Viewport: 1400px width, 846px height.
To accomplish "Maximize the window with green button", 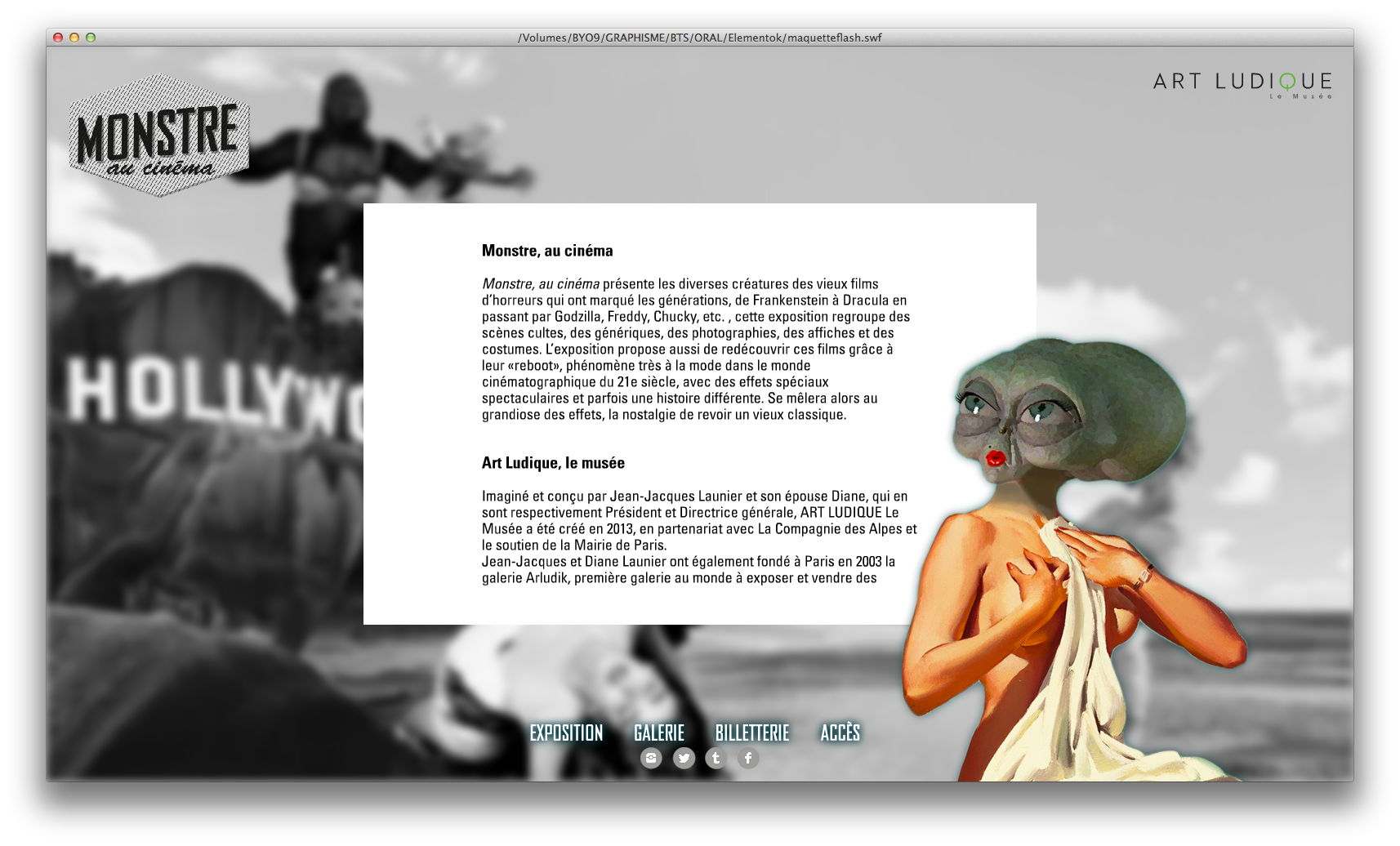I will [x=91, y=38].
